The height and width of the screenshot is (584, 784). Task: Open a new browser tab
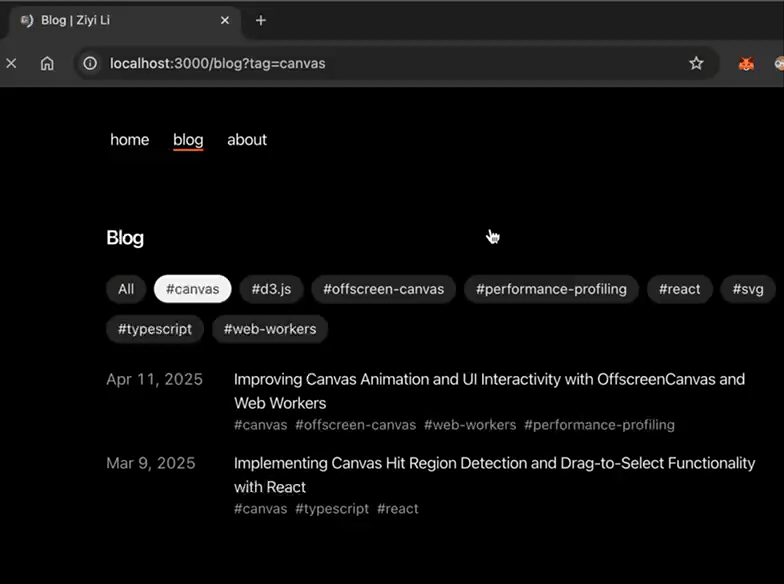[260, 20]
